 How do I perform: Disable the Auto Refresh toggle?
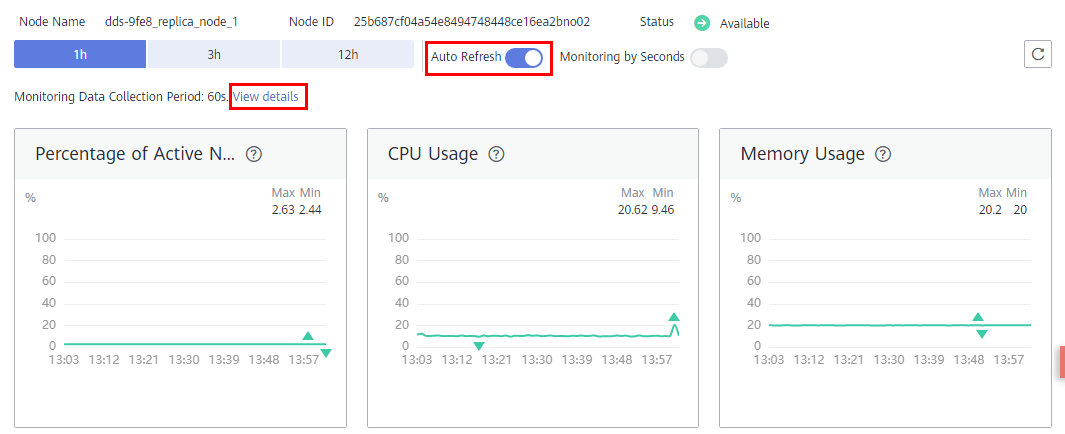pyautogui.click(x=524, y=58)
